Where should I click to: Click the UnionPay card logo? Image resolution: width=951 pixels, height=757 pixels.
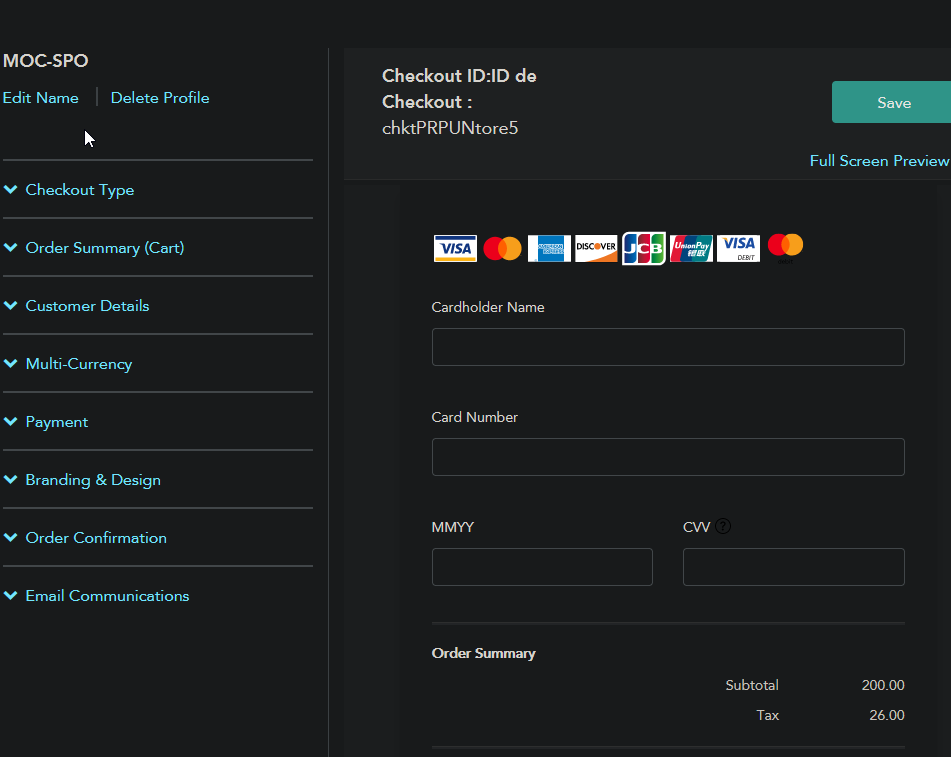coord(691,248)
